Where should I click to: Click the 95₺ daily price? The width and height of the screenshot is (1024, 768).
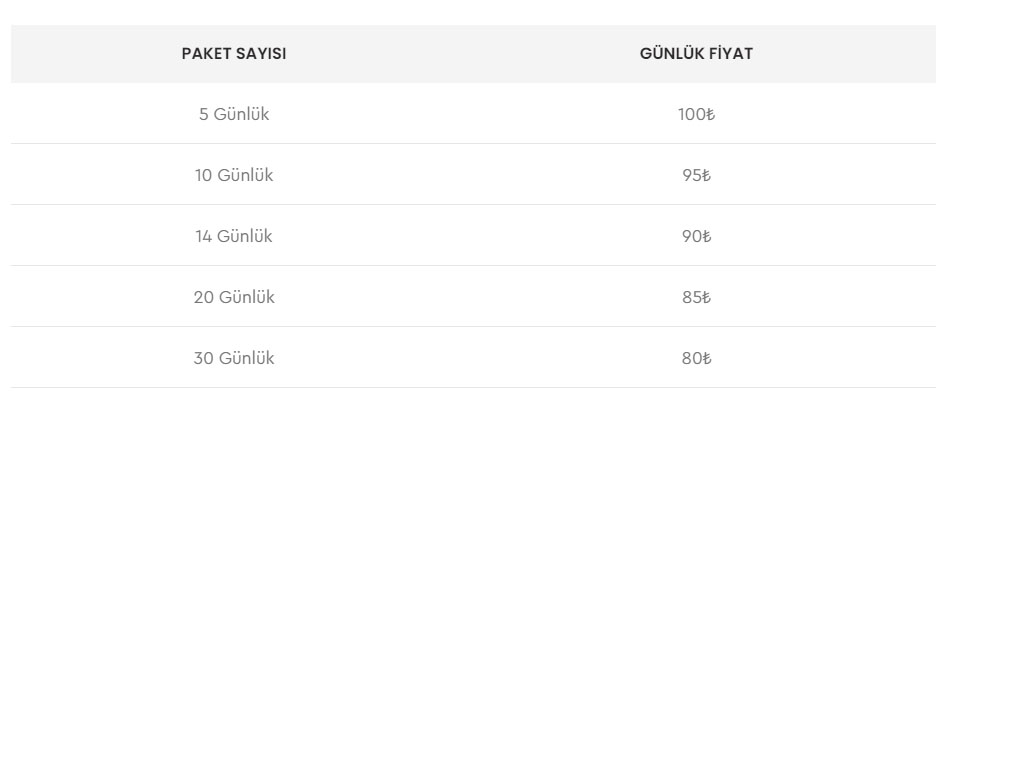click(x=696, y=175)
